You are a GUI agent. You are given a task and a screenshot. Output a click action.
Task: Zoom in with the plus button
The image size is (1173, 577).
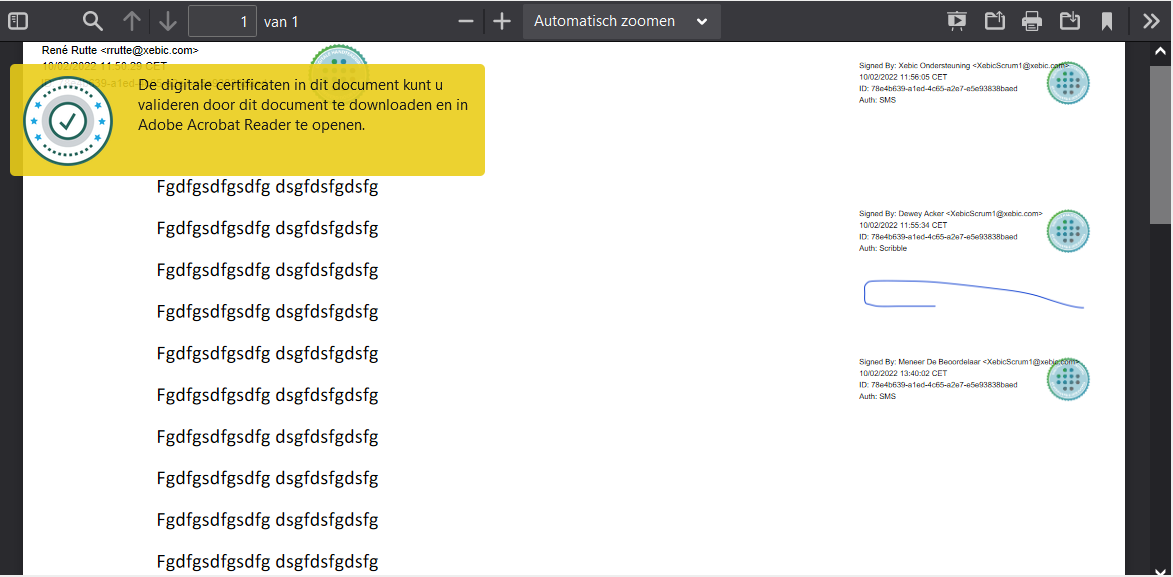tap(502, 21)
